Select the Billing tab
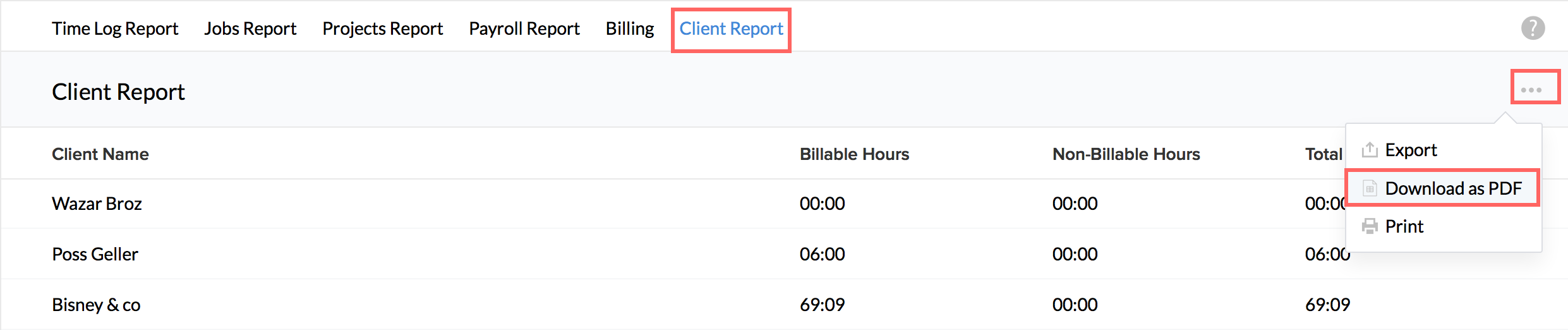The image size is (1568, 330). [x=630, y=29]
